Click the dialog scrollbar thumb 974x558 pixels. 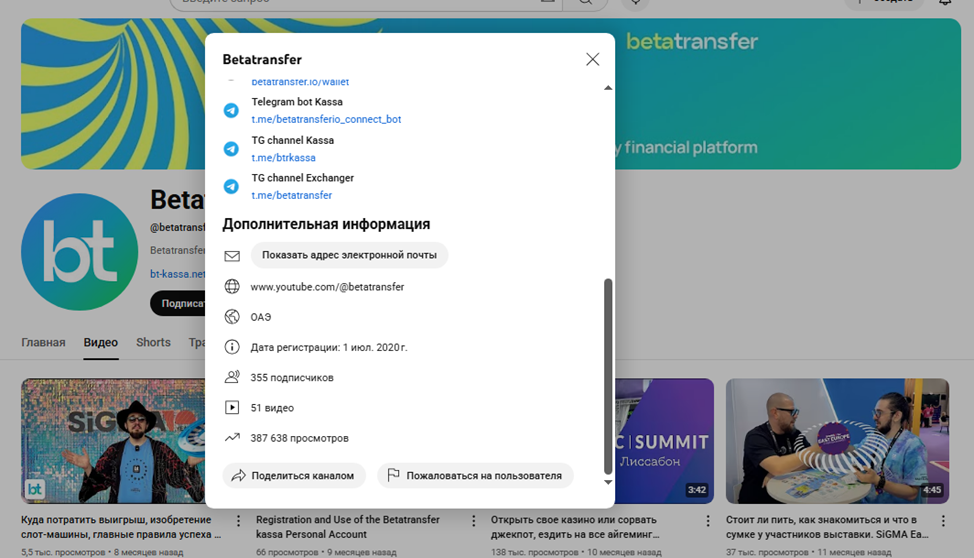[608, 377]
